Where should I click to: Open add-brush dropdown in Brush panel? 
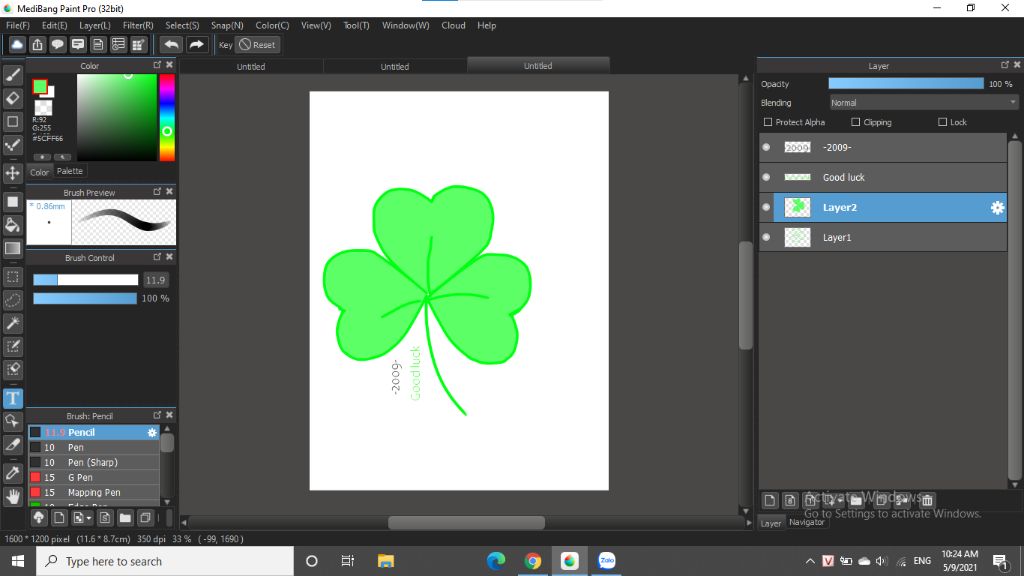click(x=82, y=518)
